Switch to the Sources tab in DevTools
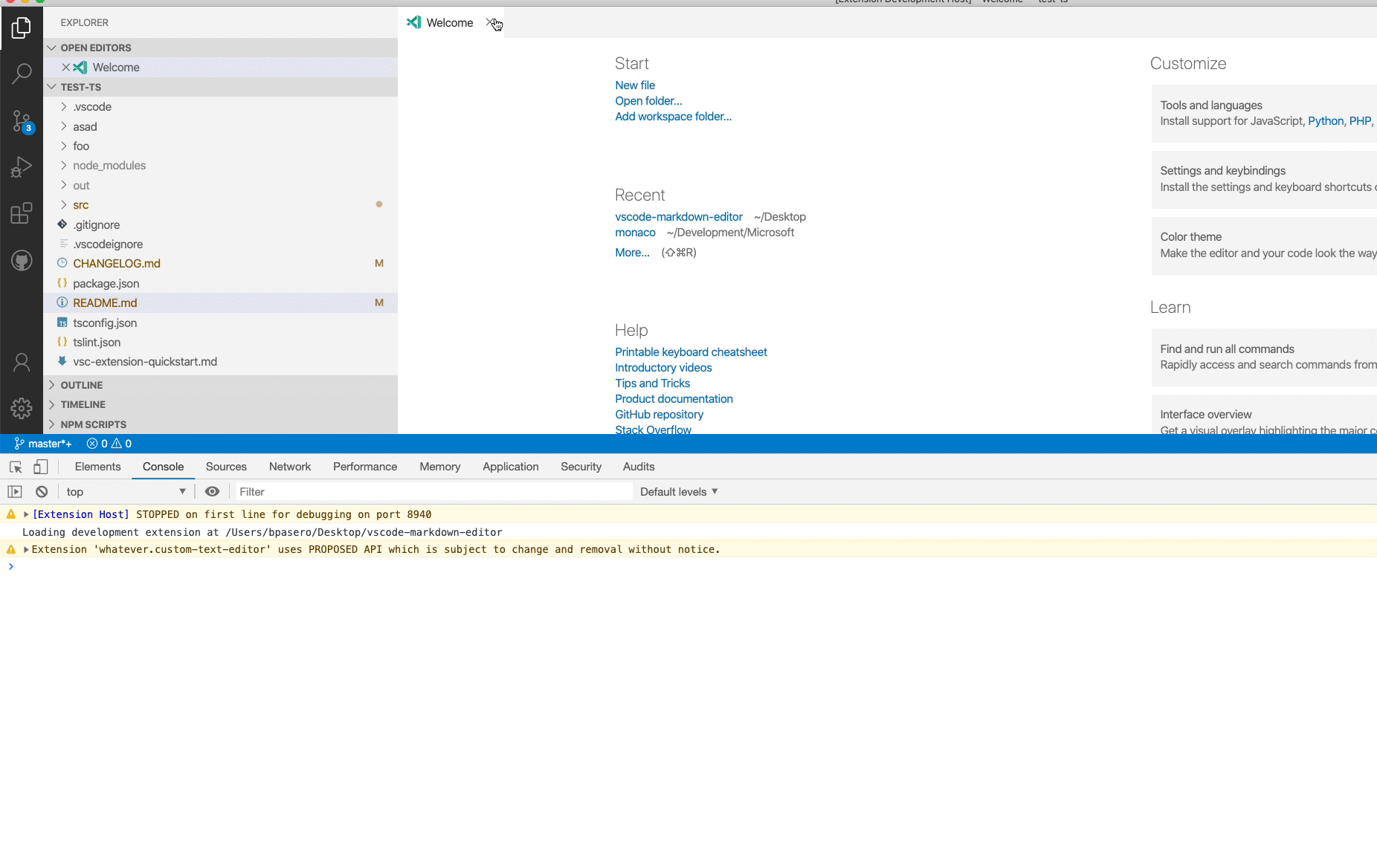This screenshot has height=868, width=1377. pos(226,467)
